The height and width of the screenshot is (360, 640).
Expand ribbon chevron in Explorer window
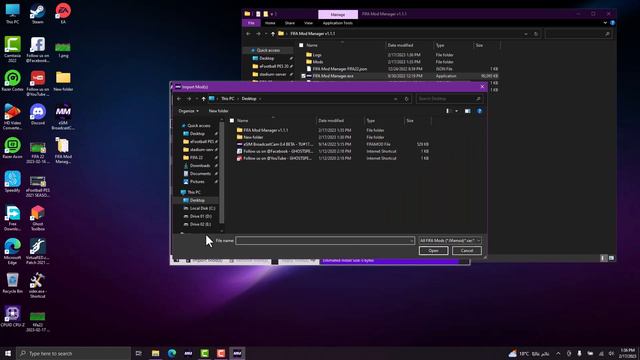[x=605, y=23]
